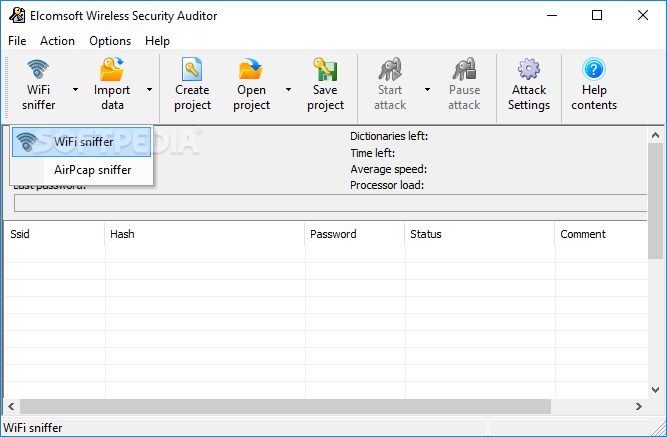
Task: Select WiFi sniffer in the dropdown menu
Action: tap(82, 142)
